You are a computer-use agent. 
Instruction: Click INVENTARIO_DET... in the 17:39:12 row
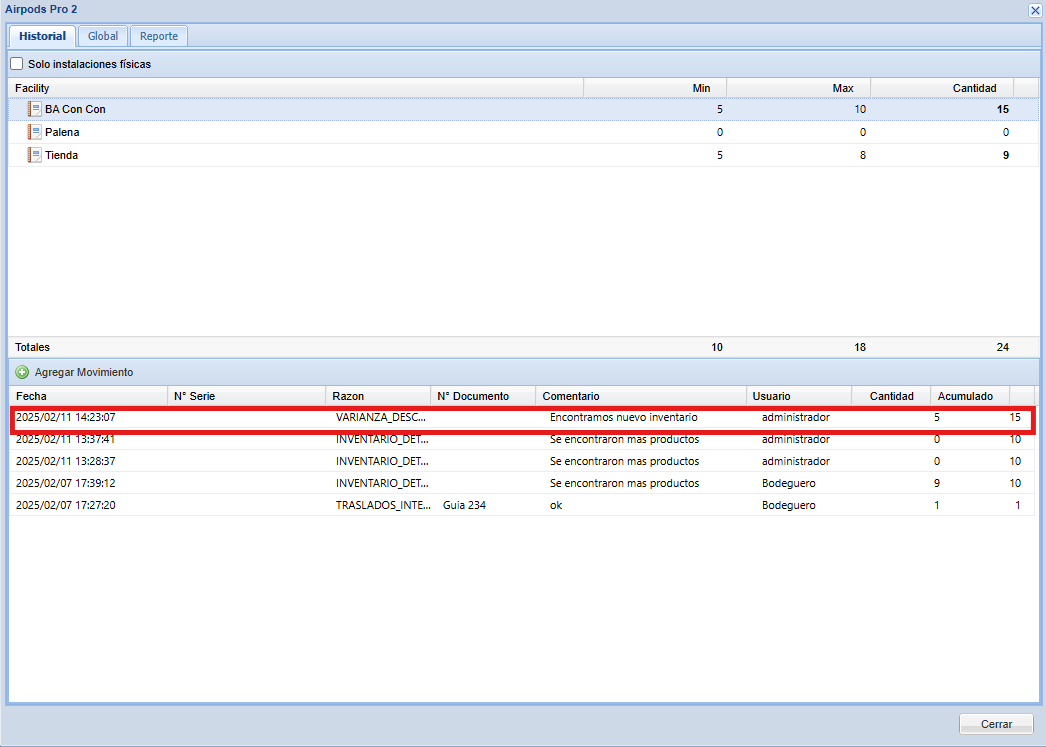(x=382, y=484)
